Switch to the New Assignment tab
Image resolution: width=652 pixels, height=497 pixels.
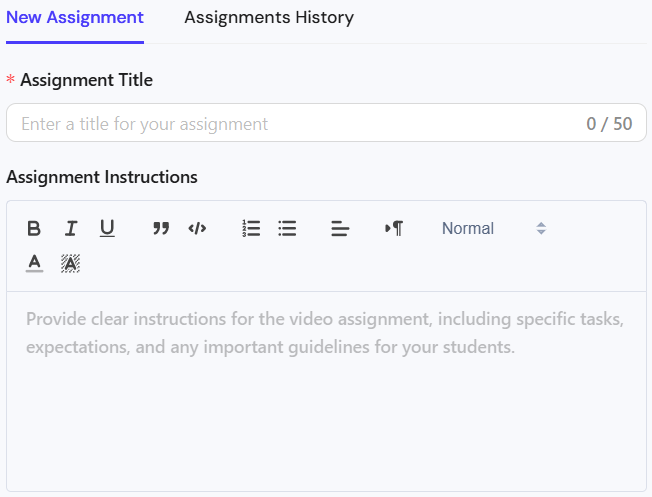(x=75, y=17)
